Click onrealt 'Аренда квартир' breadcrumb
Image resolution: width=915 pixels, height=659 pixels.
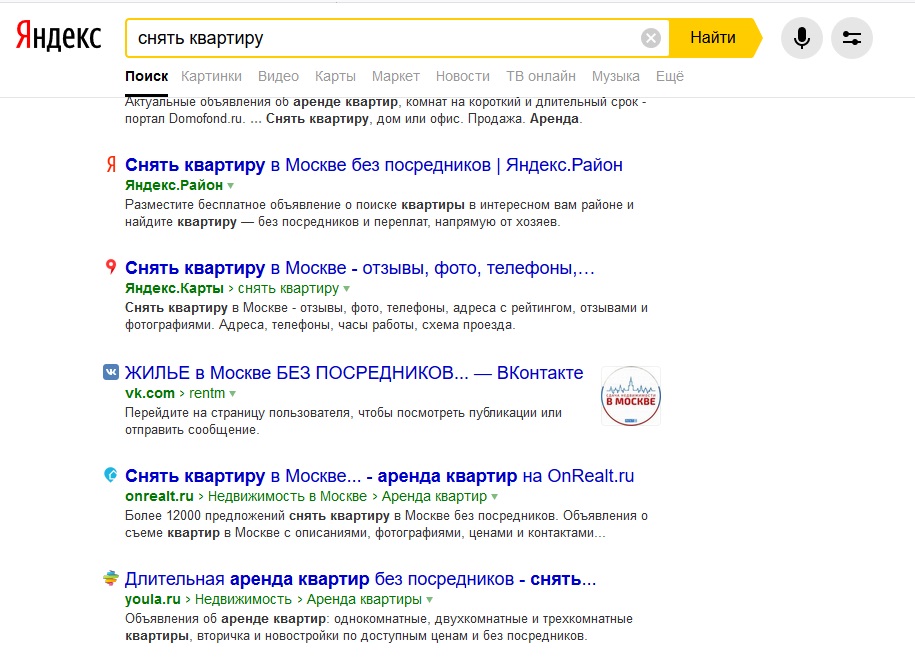(434, 497)
